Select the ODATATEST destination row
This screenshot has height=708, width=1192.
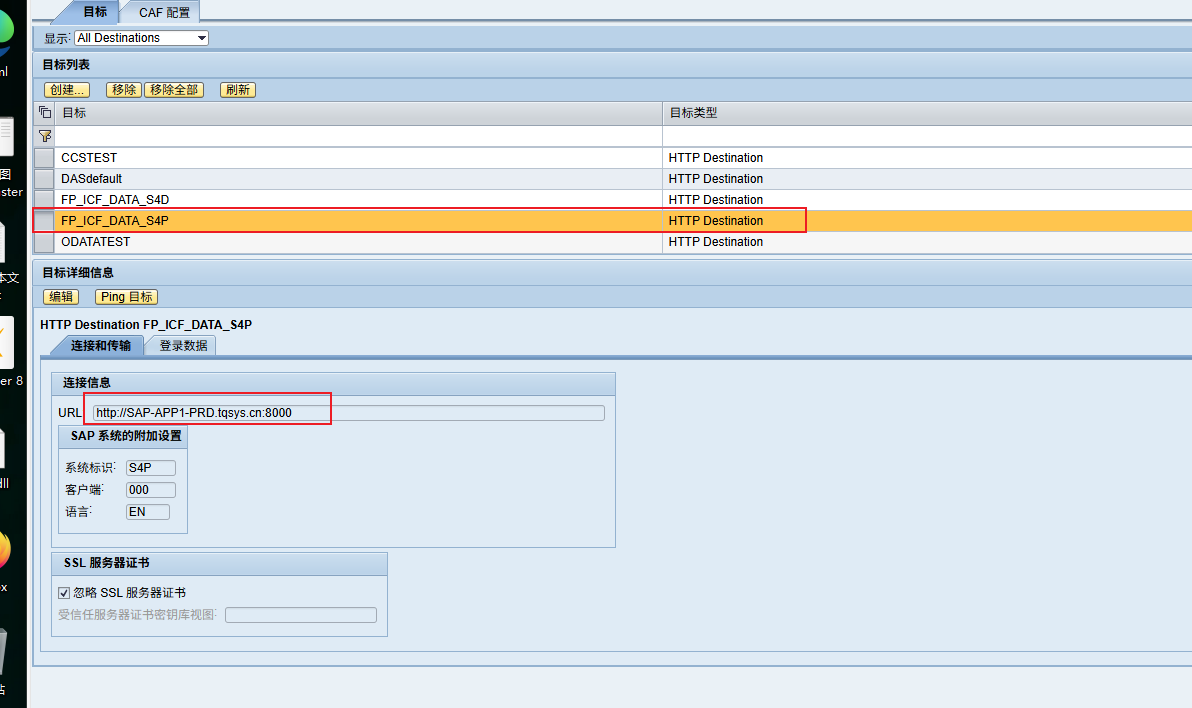tap(95, 242)
